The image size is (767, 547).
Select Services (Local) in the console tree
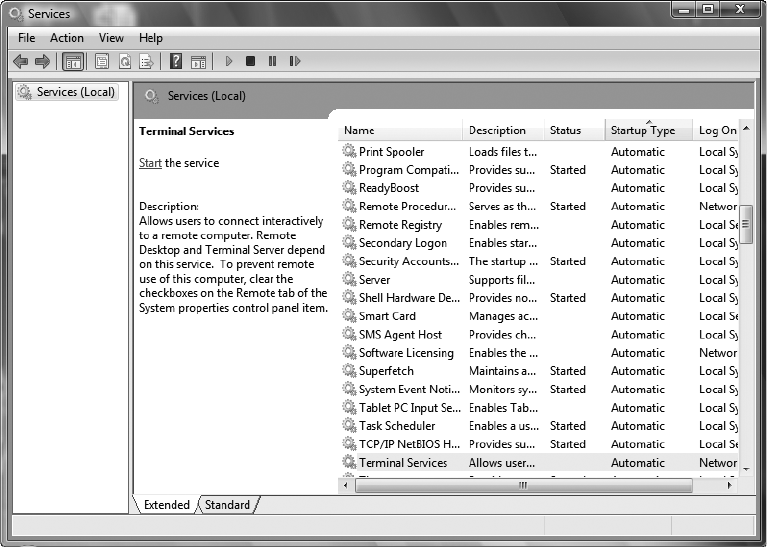76,92
